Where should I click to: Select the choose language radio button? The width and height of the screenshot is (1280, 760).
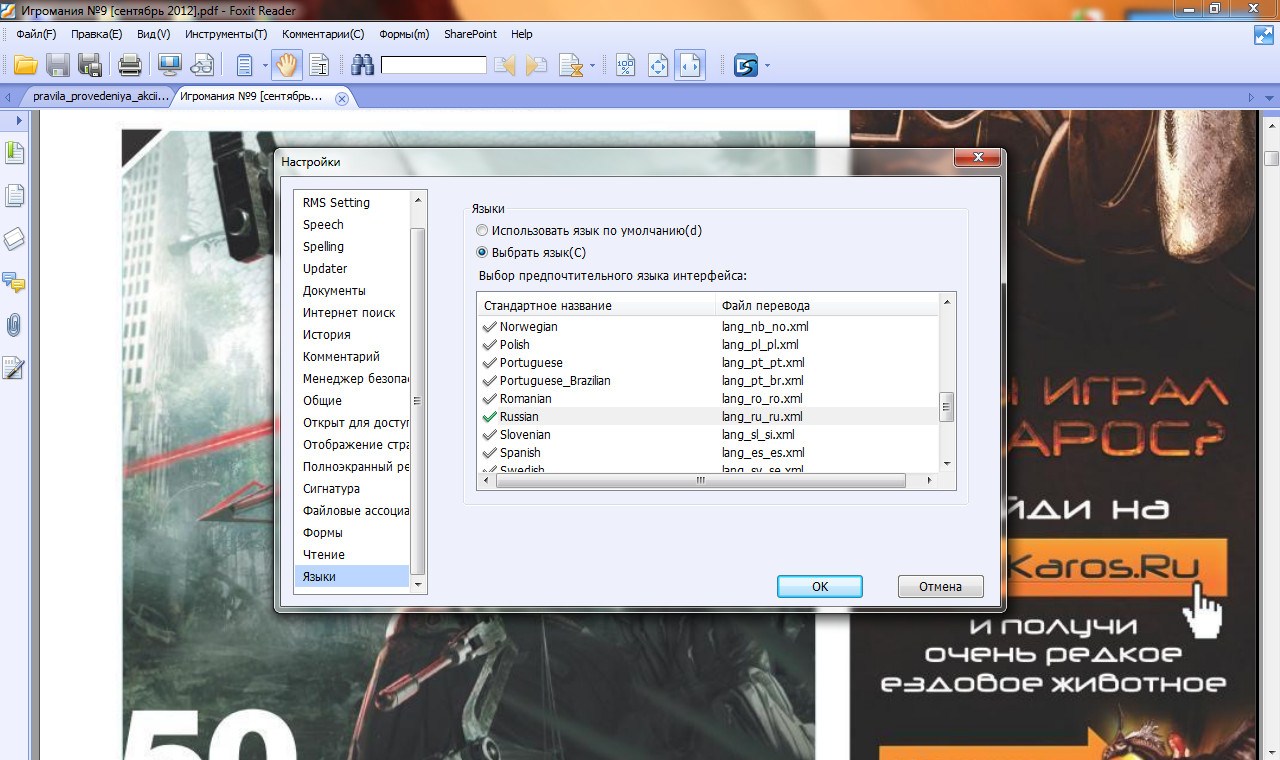[482, 253]
